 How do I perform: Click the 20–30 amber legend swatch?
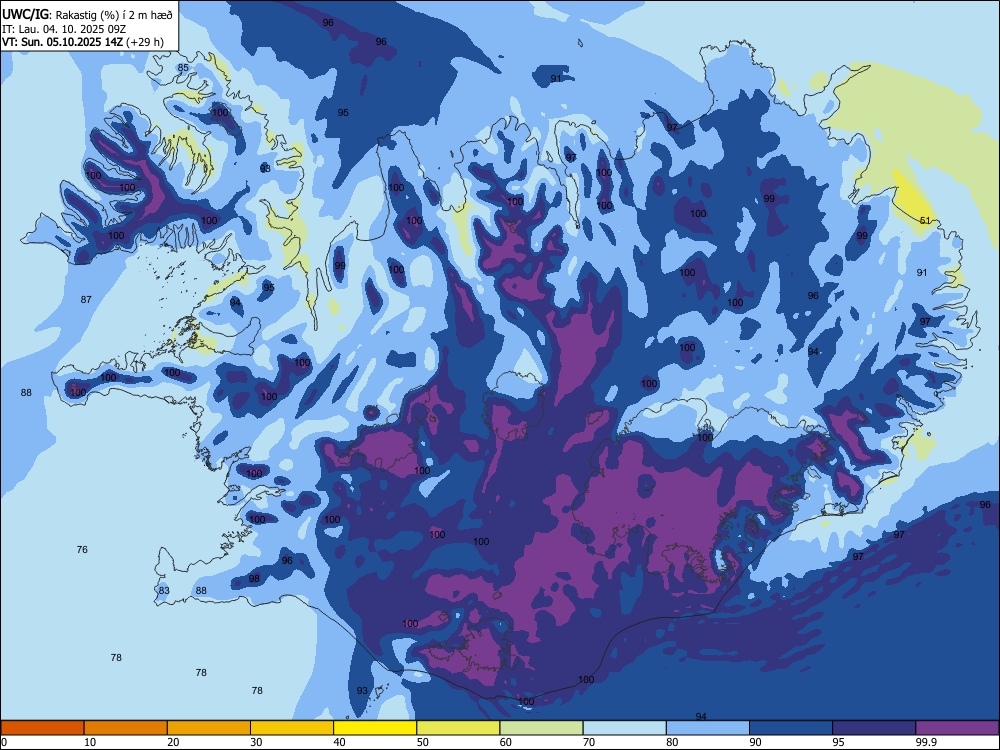click(209, 728)
